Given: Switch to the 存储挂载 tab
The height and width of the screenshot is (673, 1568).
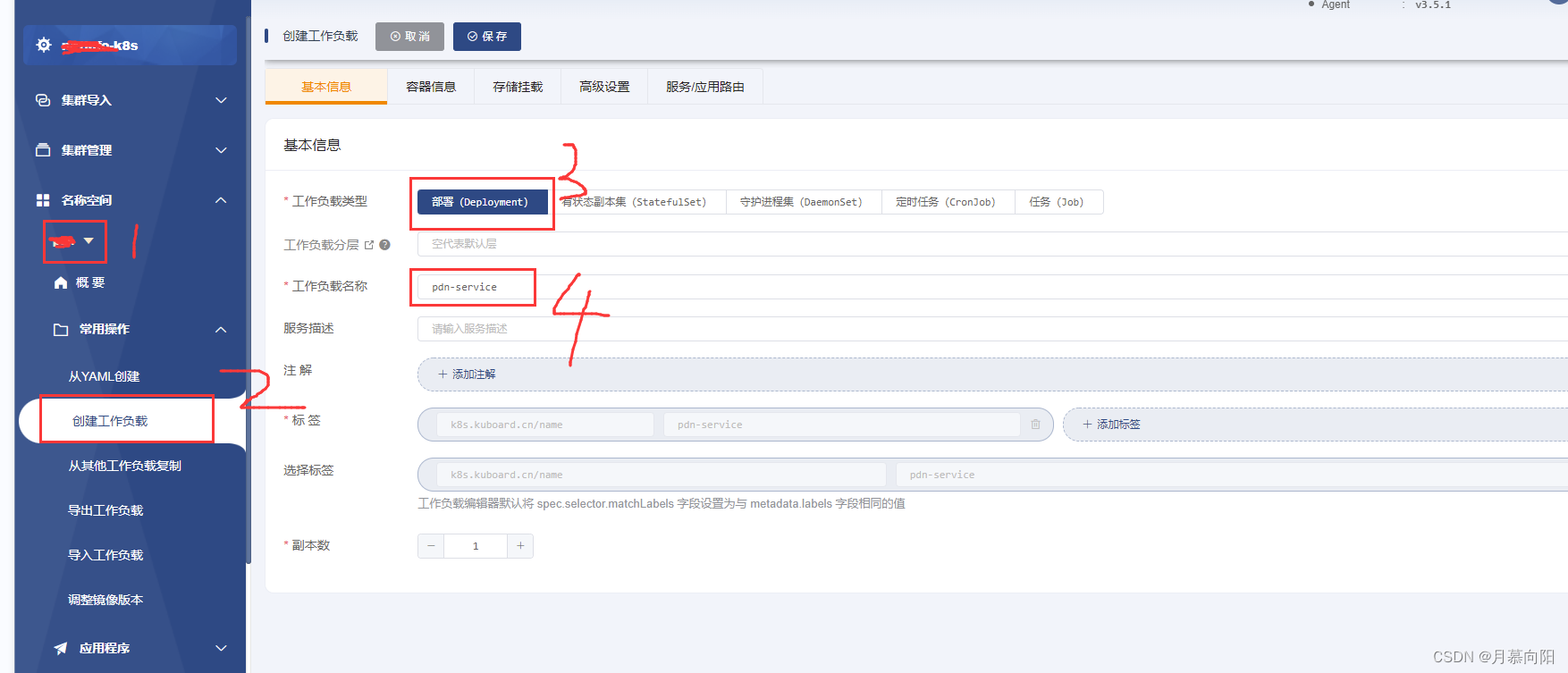Looking at the screenshot, I should [x=518, y=87].
